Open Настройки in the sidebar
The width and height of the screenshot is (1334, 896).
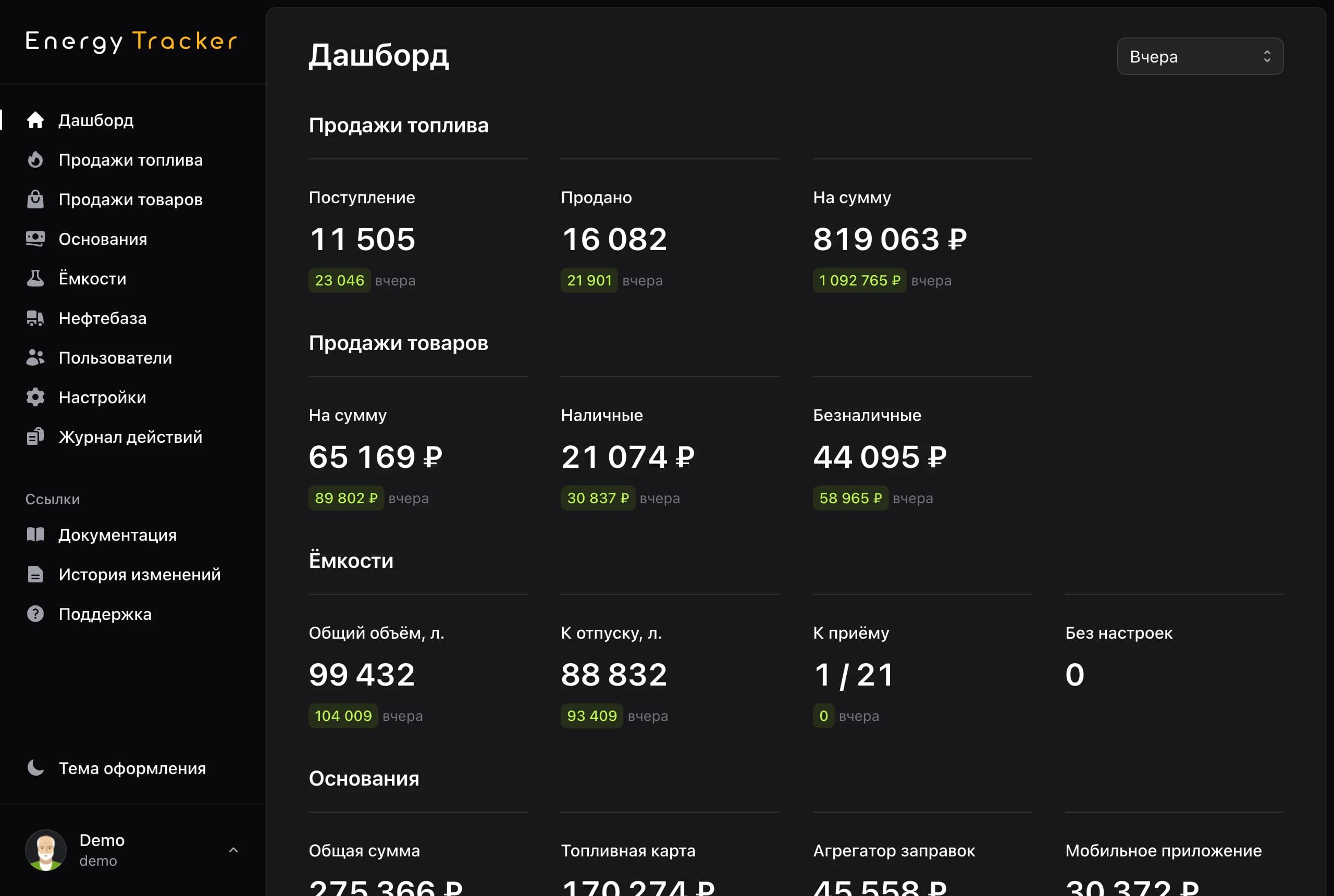(103, 397)
